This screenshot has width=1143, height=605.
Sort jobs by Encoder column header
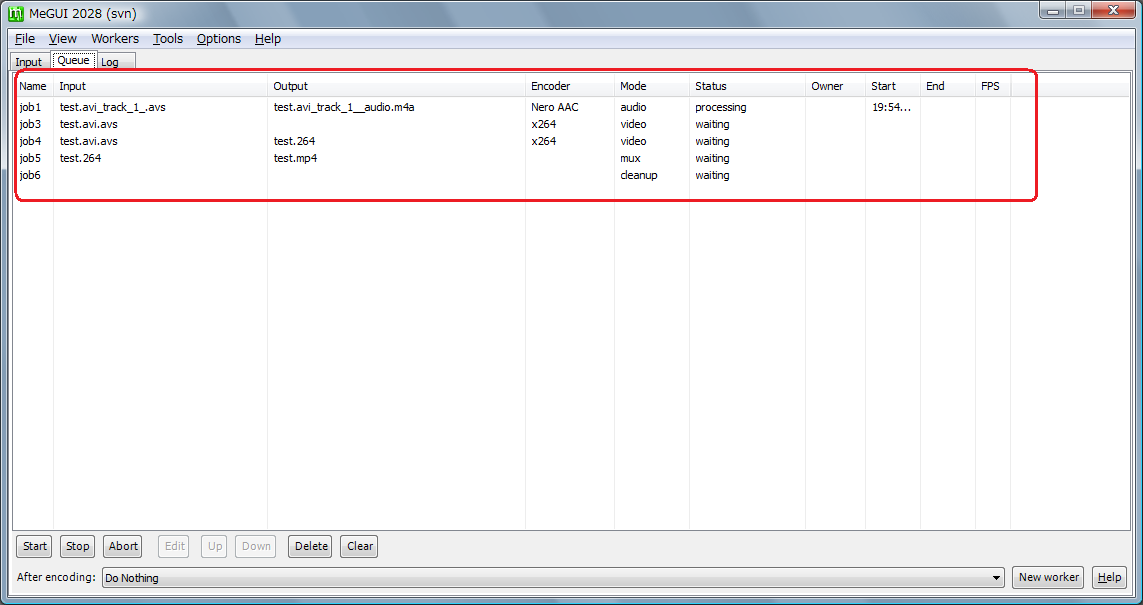pos(551,86)
